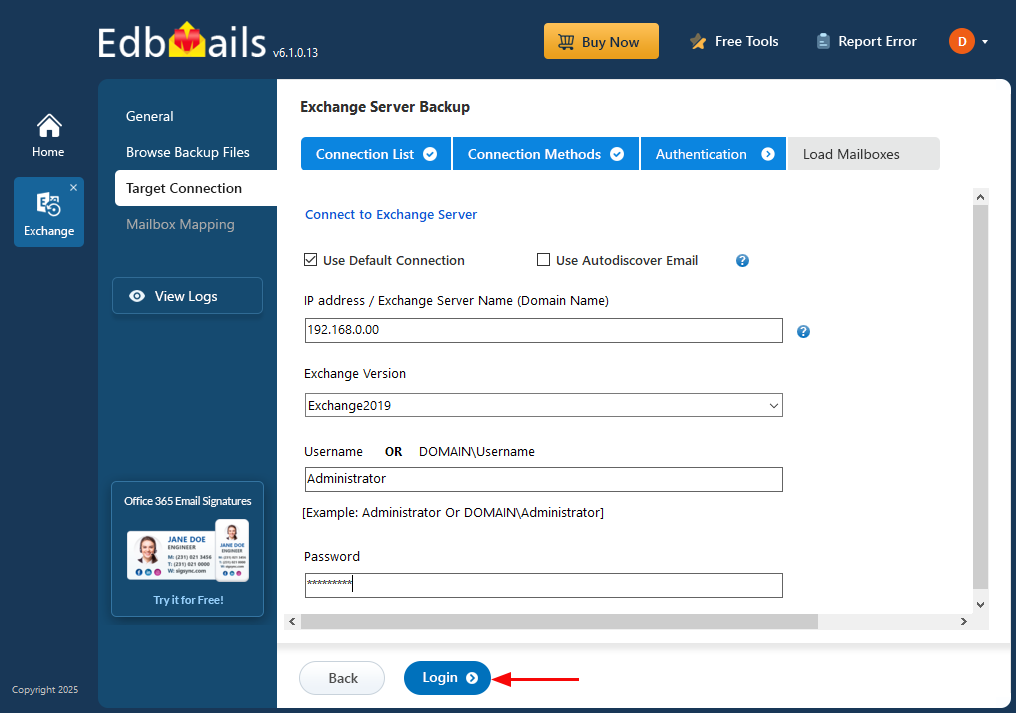Click the Login button
1016x713 pixels.
click(447, 678)
